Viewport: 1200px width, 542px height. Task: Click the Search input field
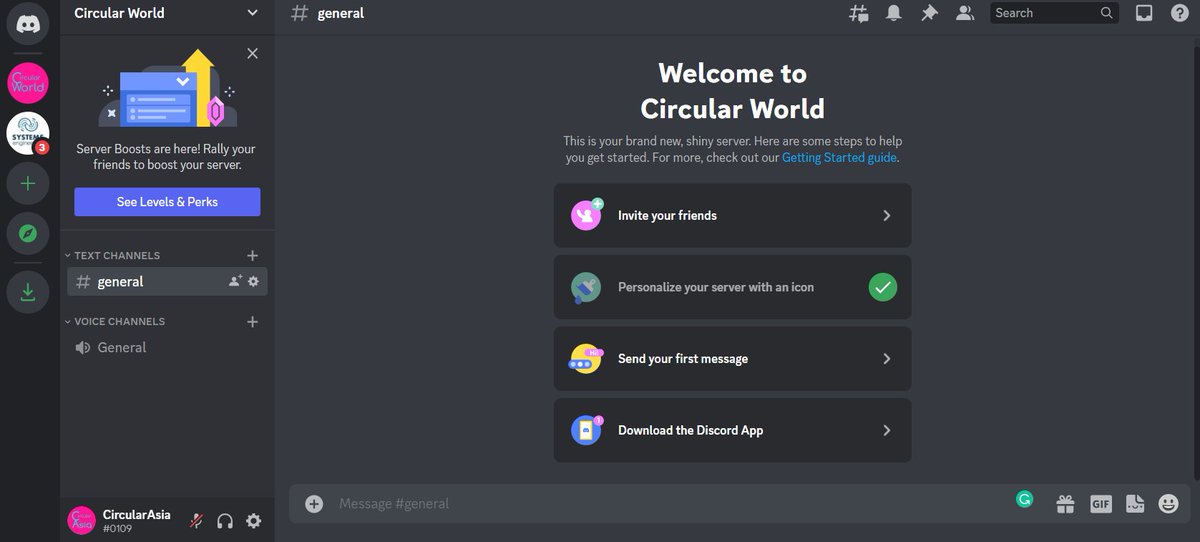pos(1055,13)
